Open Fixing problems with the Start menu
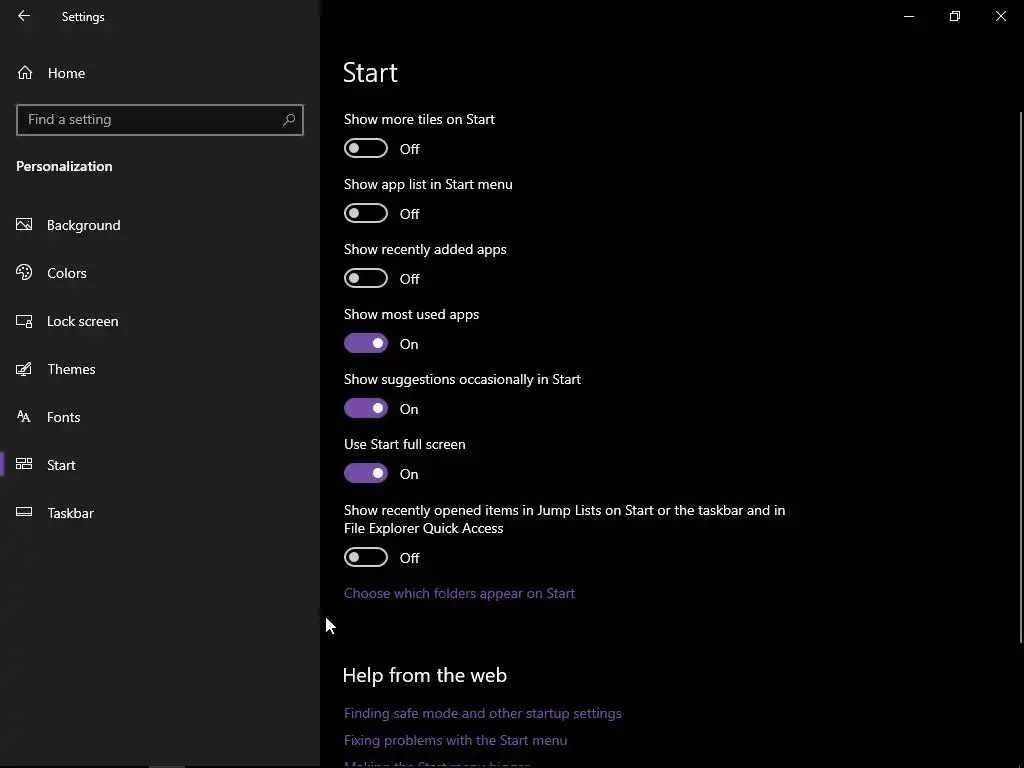Screen dimensions: 1024x768 455,740
